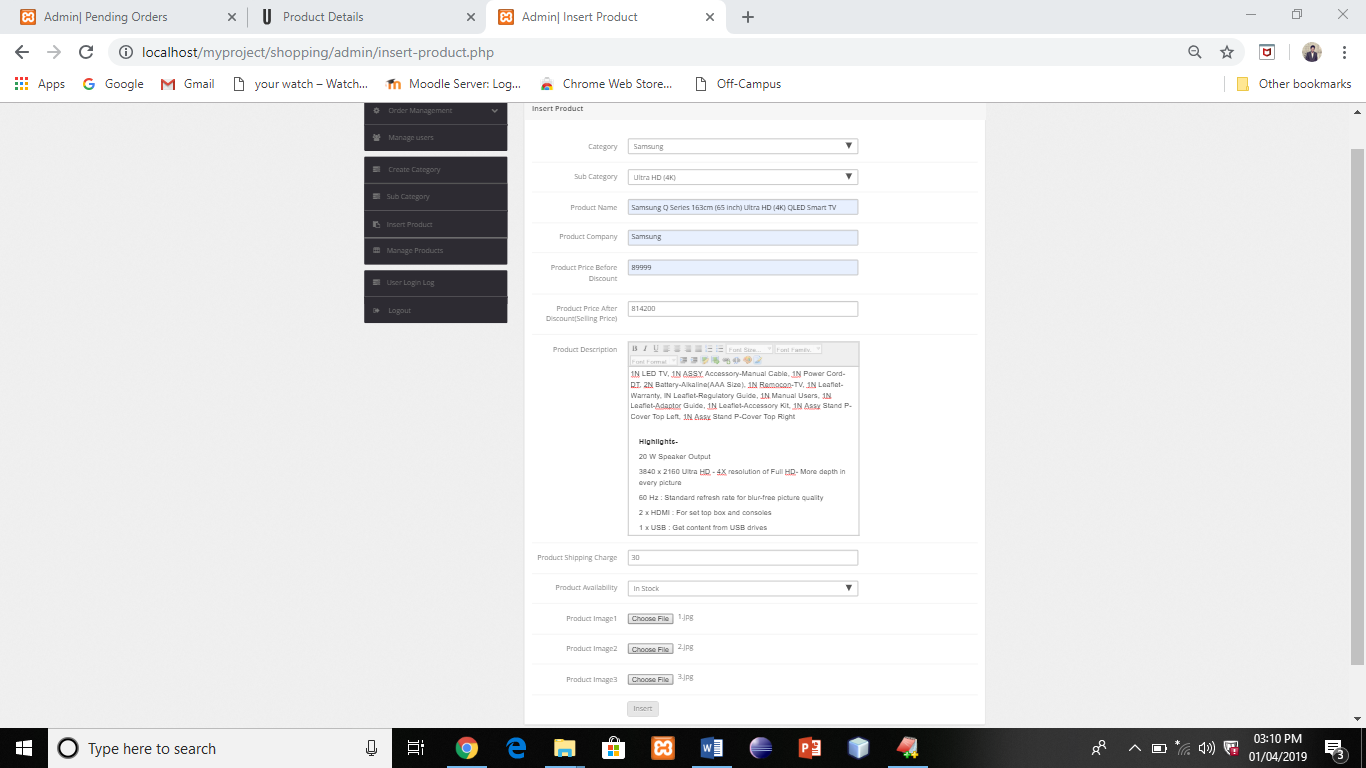Center align description text
The image size is (1366, 768).
(677, 348)
